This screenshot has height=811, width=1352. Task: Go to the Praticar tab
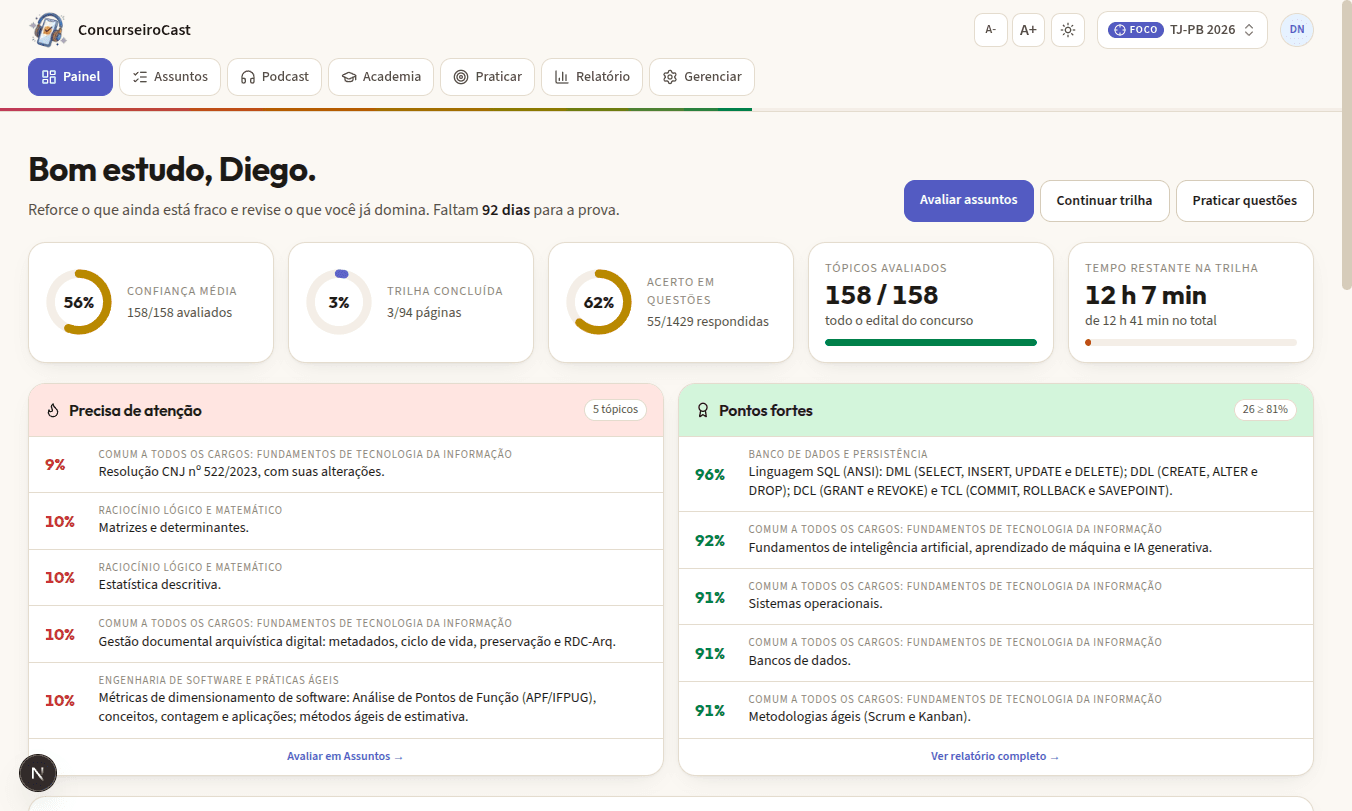488,77
